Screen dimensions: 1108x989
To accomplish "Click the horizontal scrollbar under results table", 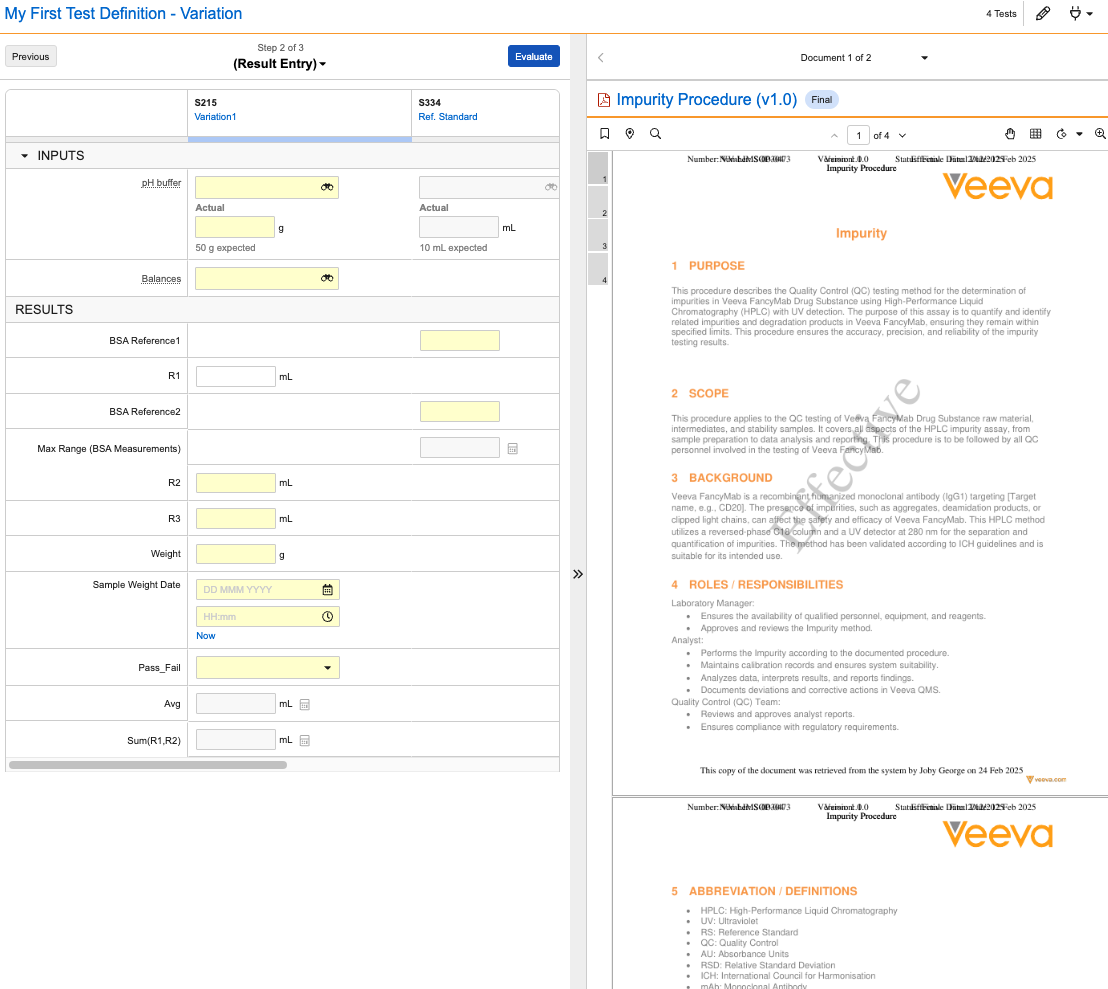I will tap(148, 765).
